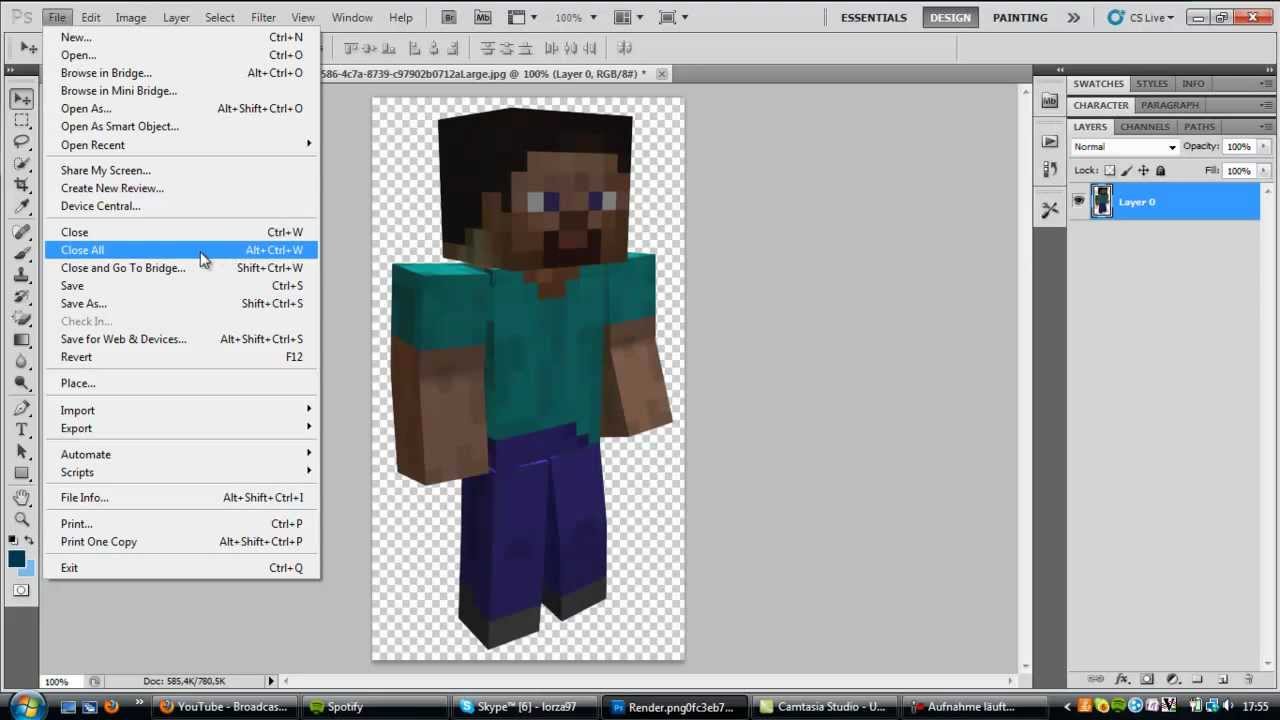Switch foreground and background colors
Image resolution: width=1280 pixels, height=720 pixels.
coord(30,541)
